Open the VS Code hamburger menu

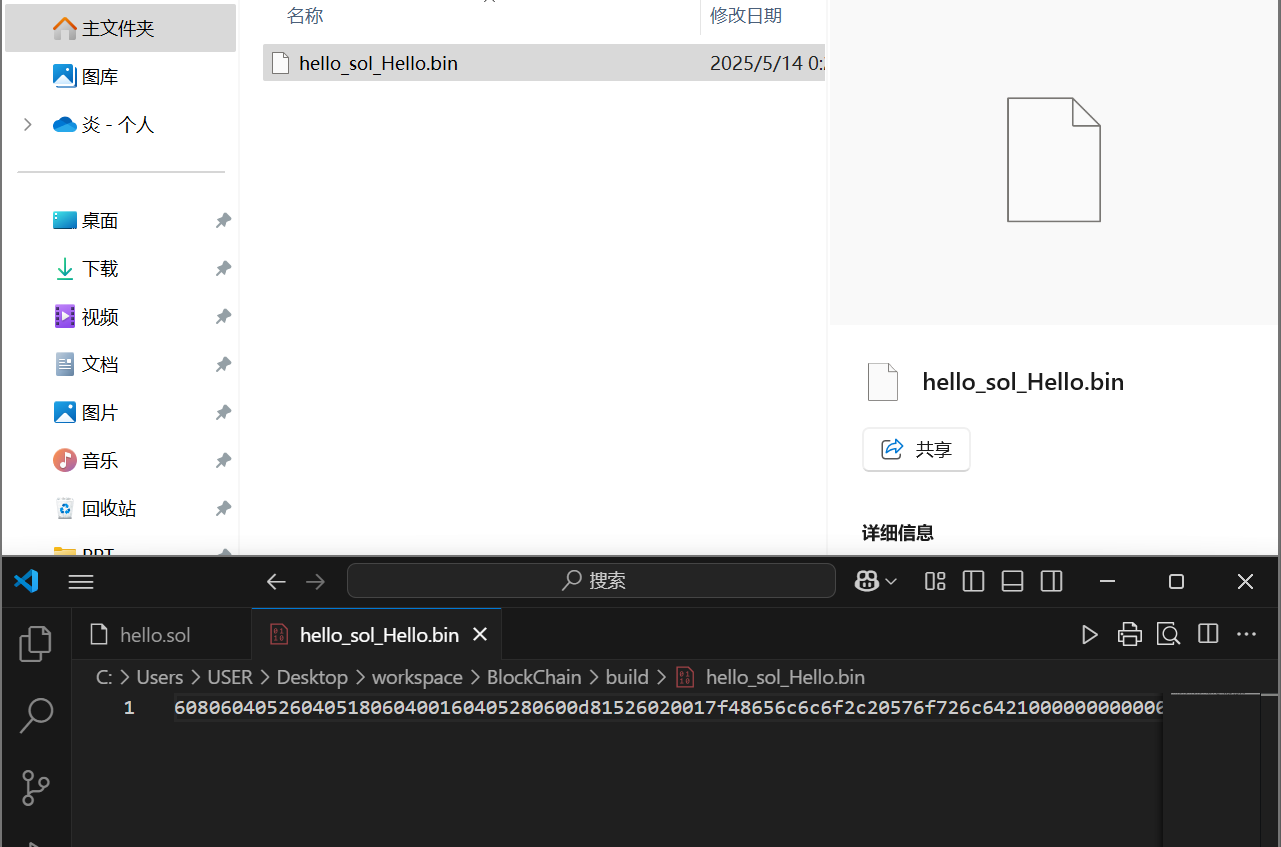[x=81, y=581]
